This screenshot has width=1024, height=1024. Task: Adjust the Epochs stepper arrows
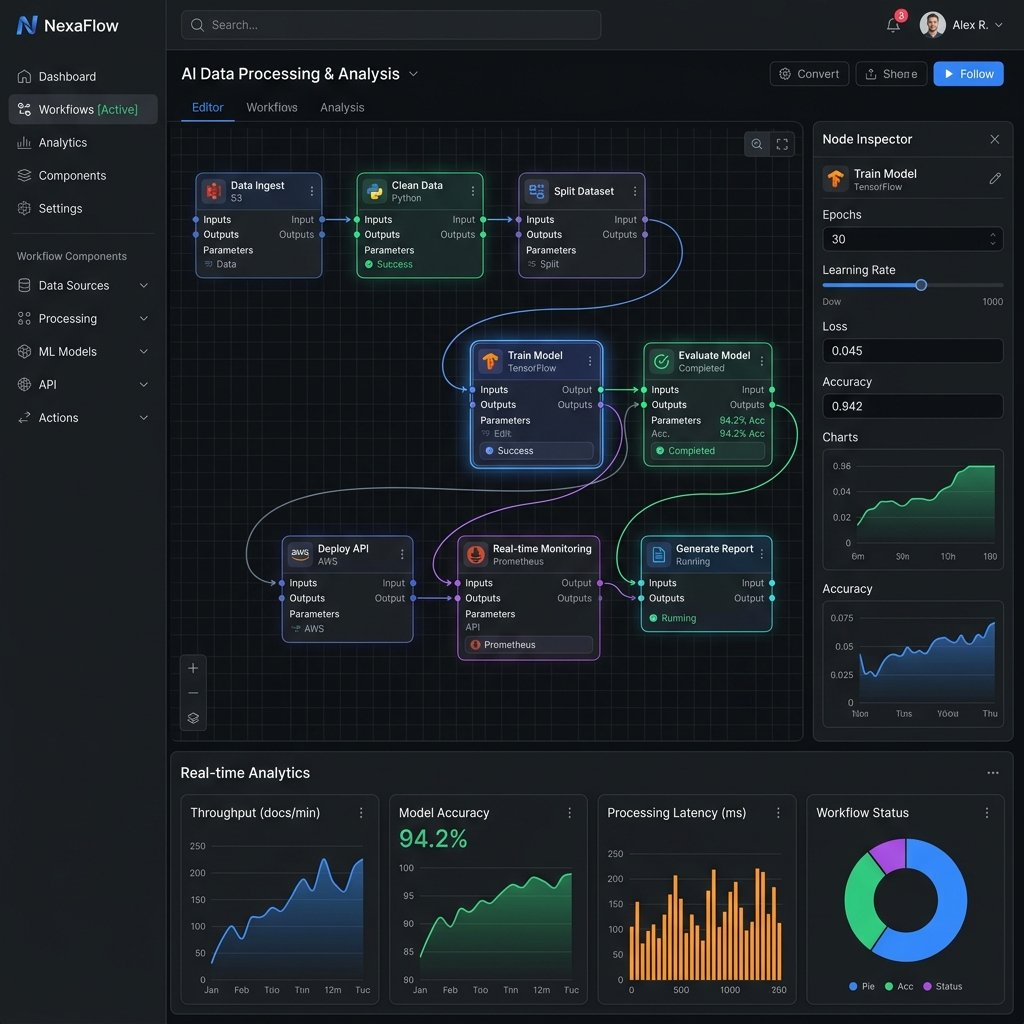coord(993,239)
